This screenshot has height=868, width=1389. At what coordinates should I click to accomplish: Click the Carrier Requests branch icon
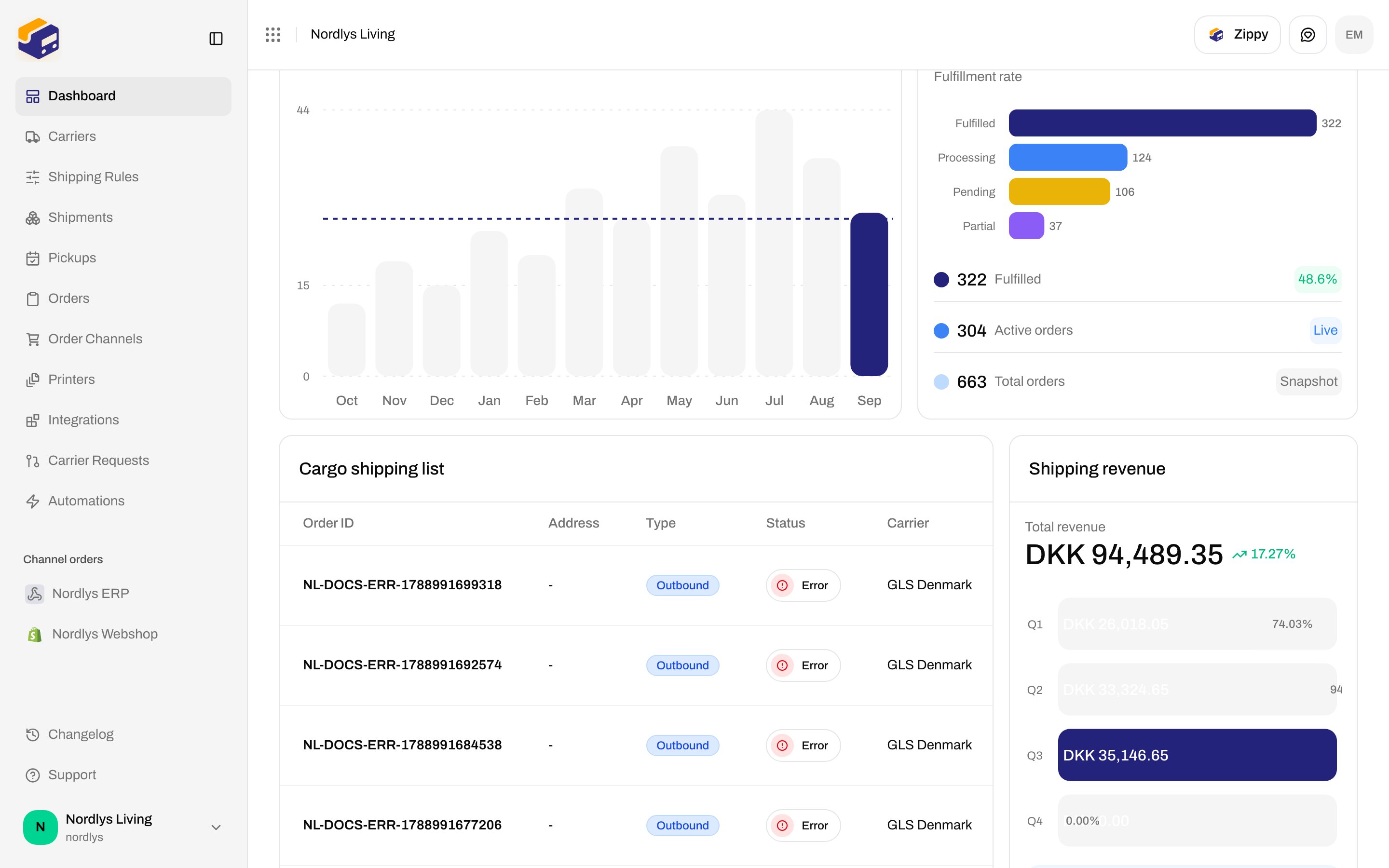point(33,461)
